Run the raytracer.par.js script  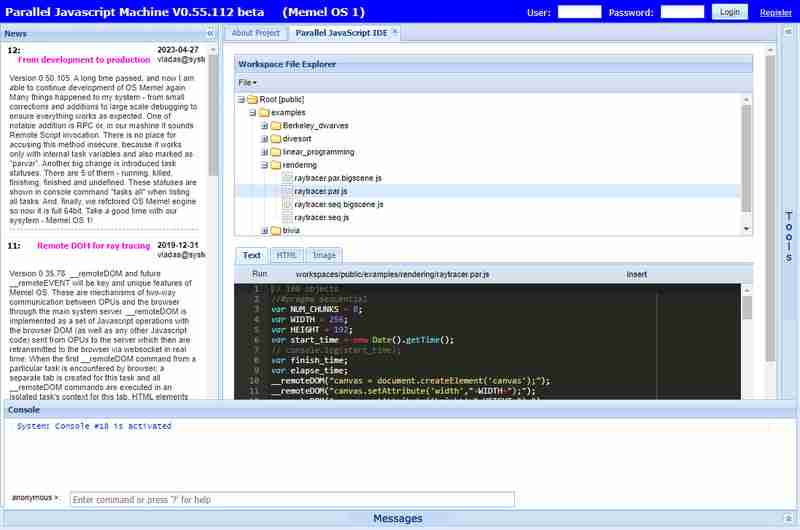[260, 274]
